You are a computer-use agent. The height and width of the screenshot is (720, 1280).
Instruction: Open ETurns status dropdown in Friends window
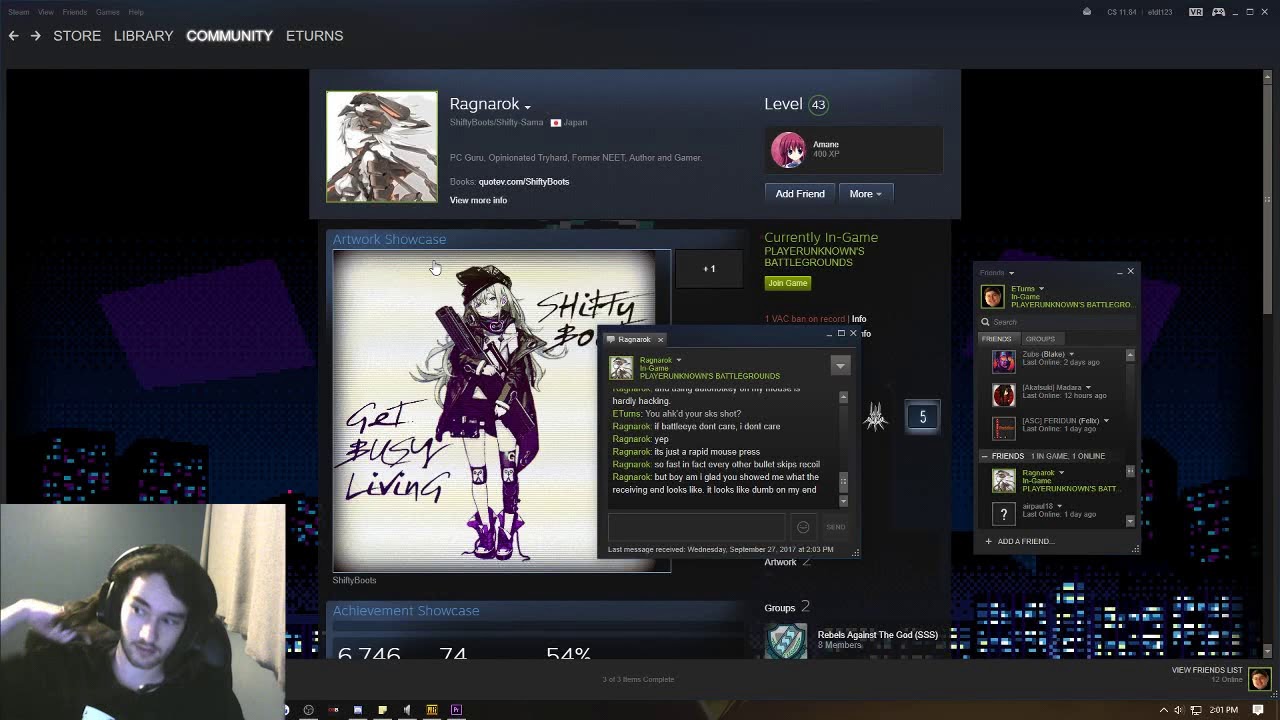(x=1041, y=289)
